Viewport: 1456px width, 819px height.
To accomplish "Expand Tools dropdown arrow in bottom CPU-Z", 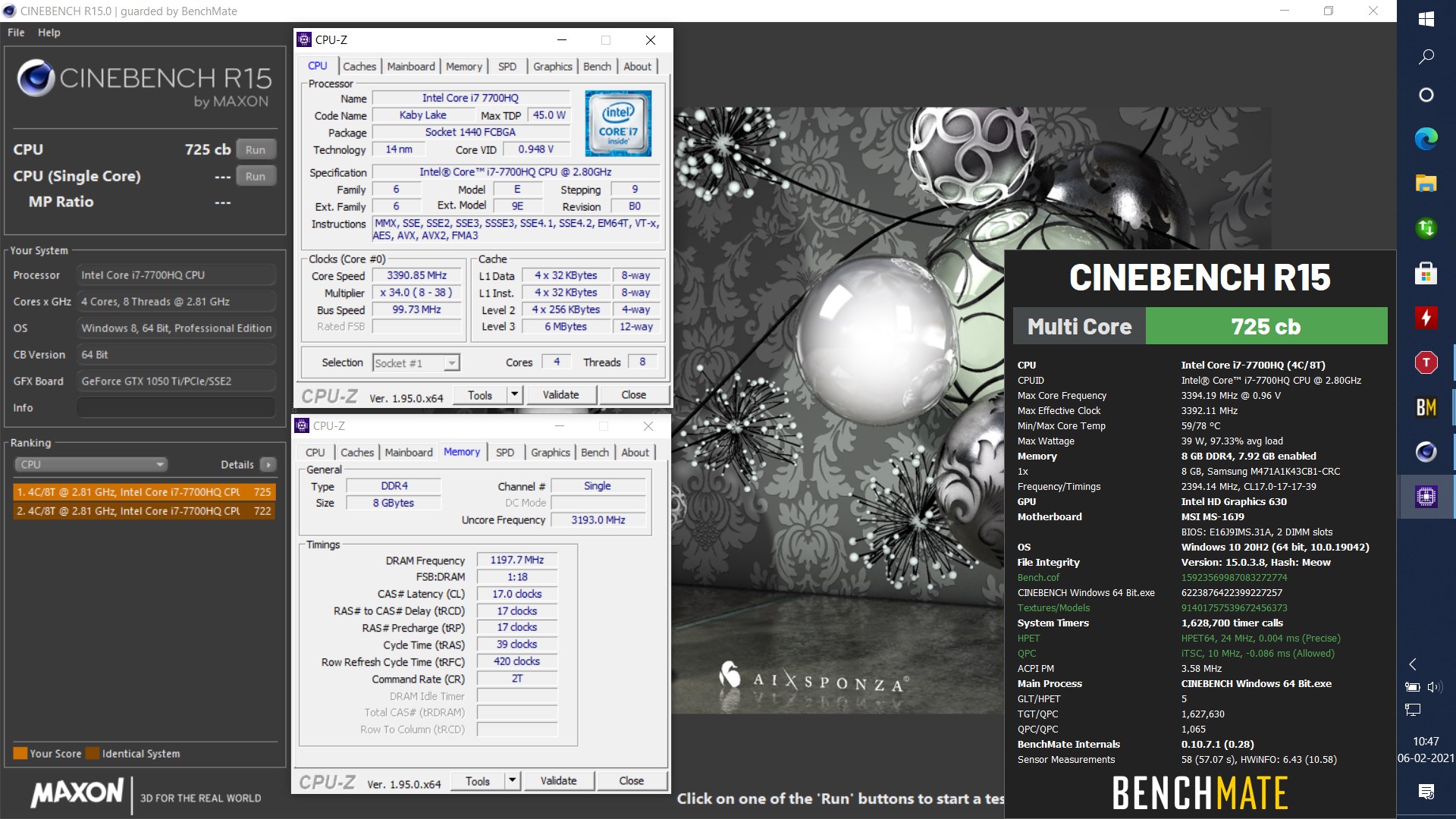I will pyautogui.click(x=512, y=781).
